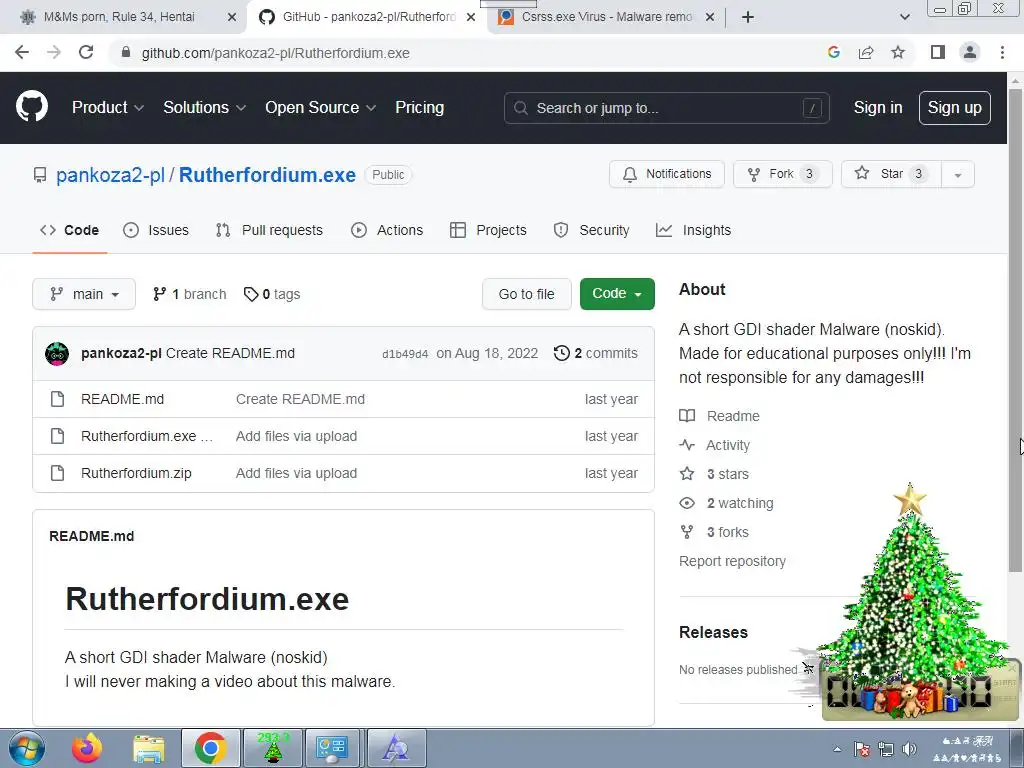Click Report repository link
The width and height of the screenshot is (1024, 768).
click(x=732, y=561)
